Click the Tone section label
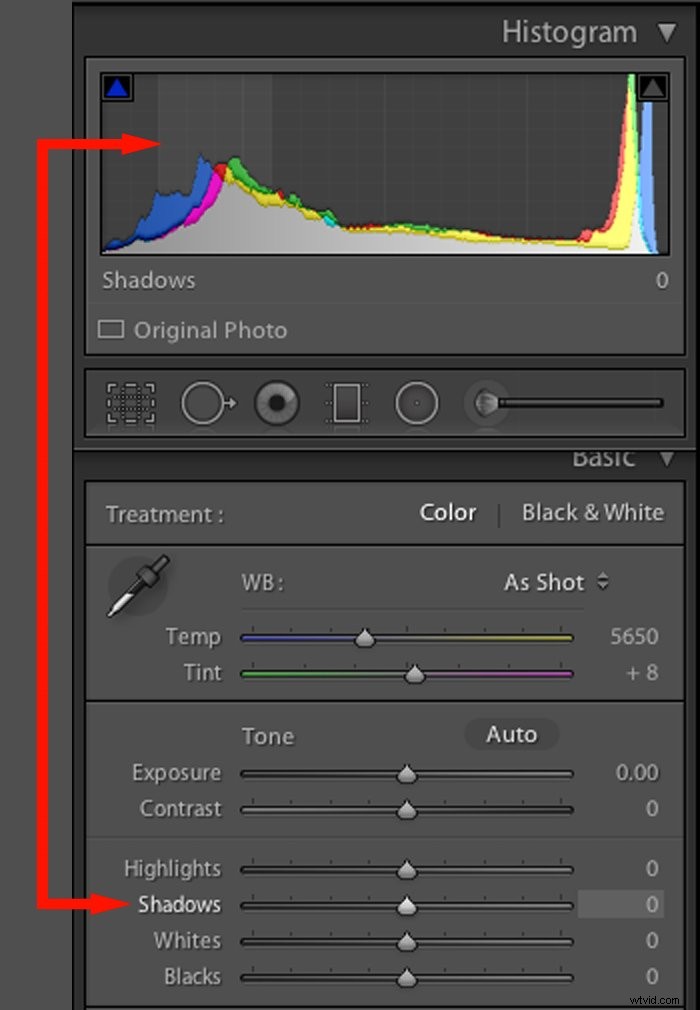 [268, 736]
